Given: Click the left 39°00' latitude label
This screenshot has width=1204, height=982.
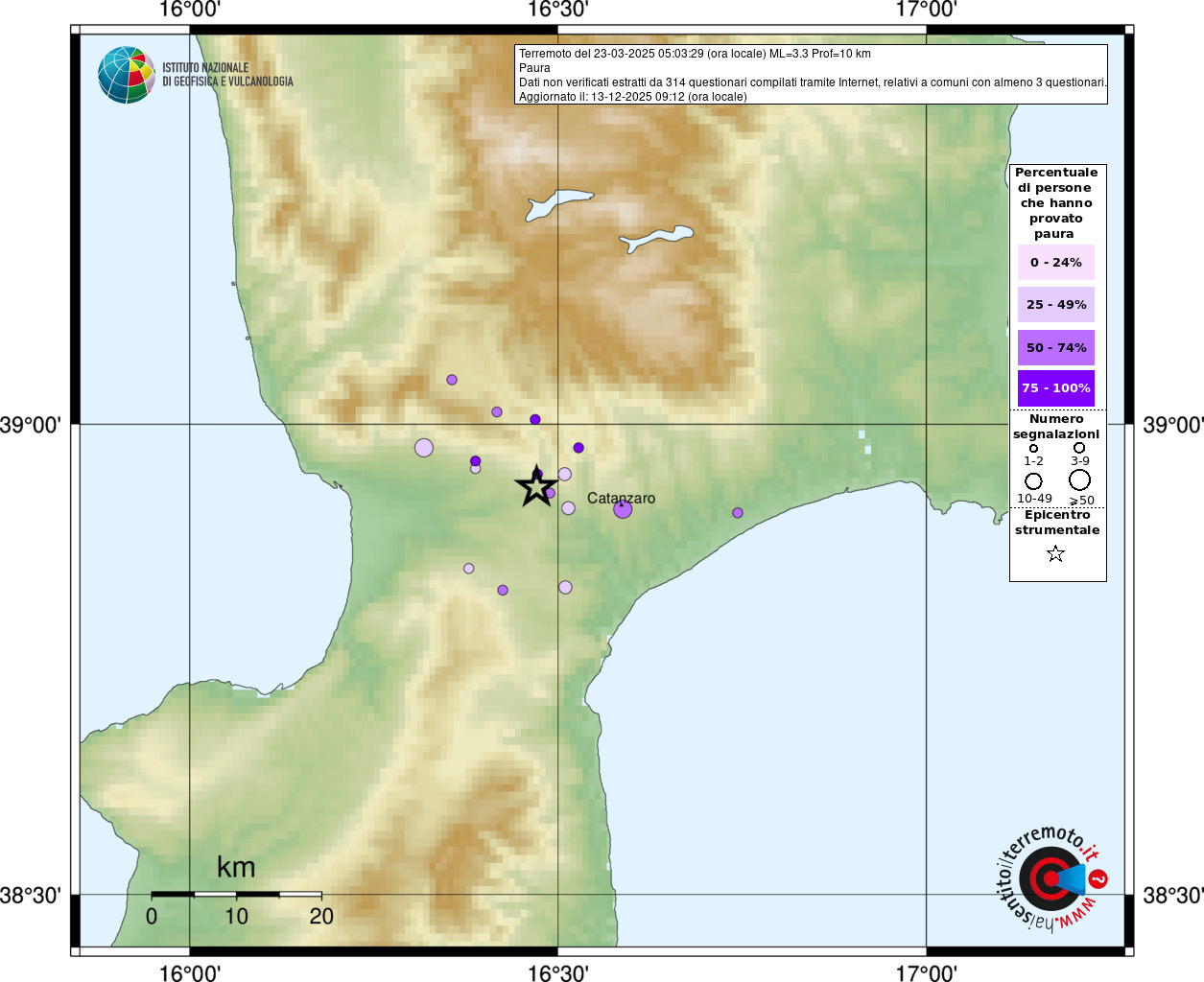Looking at the screenshot, I should (31, 424).
